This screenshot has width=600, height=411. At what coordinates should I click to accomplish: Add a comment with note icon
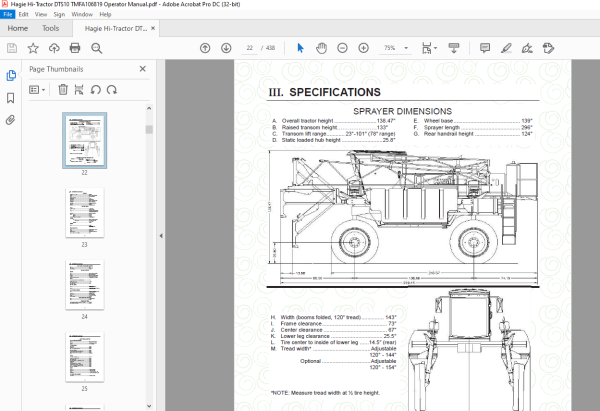tap(485, 48)
